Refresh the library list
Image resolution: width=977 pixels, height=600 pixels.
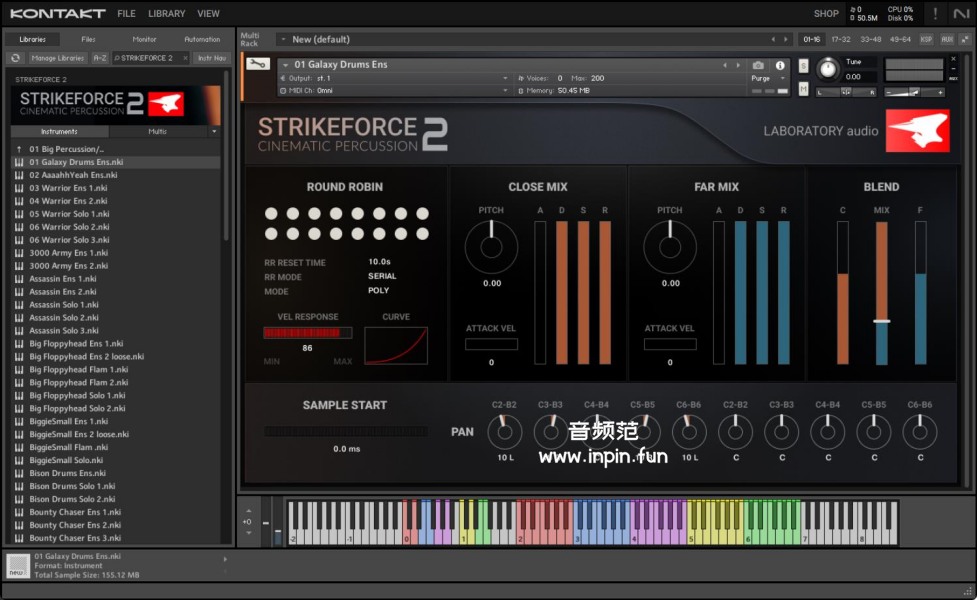click(16, 58)
